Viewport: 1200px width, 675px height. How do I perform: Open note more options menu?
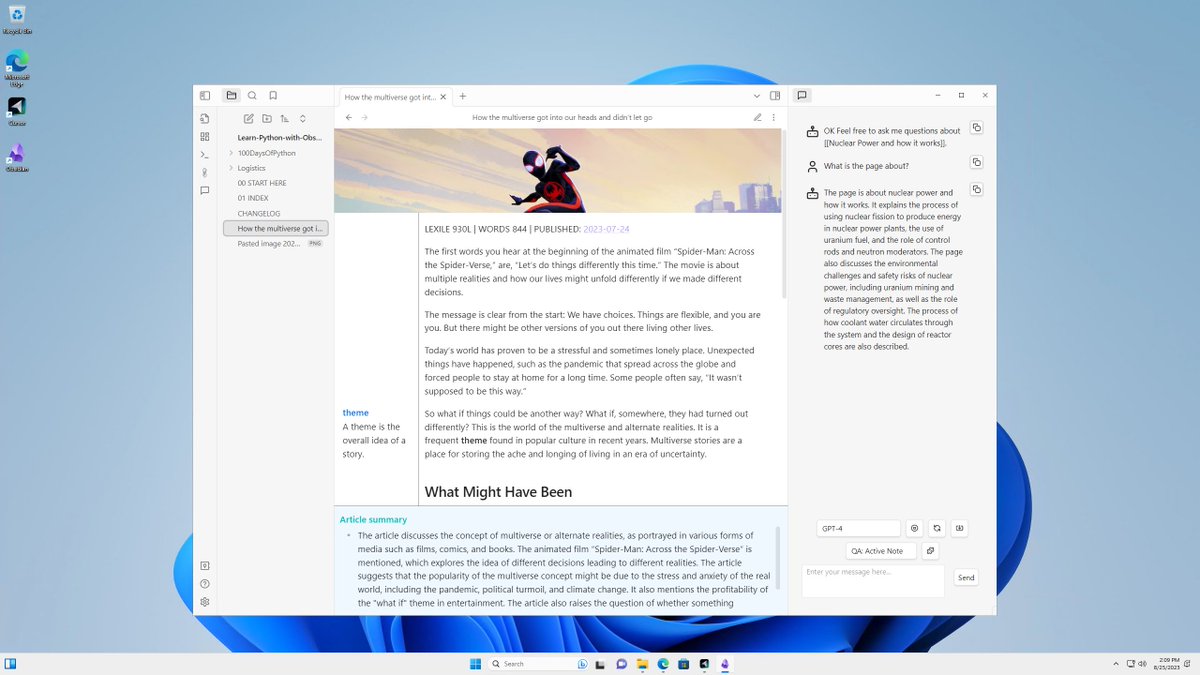coord(773,117)
